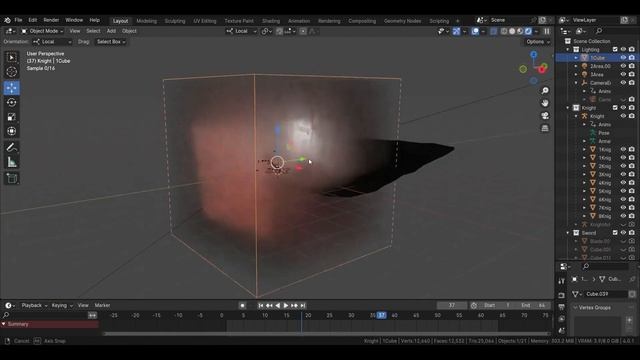Toggle proportional editing icon
This screenshot has width=640, height=360.
[x=303, y=31]
